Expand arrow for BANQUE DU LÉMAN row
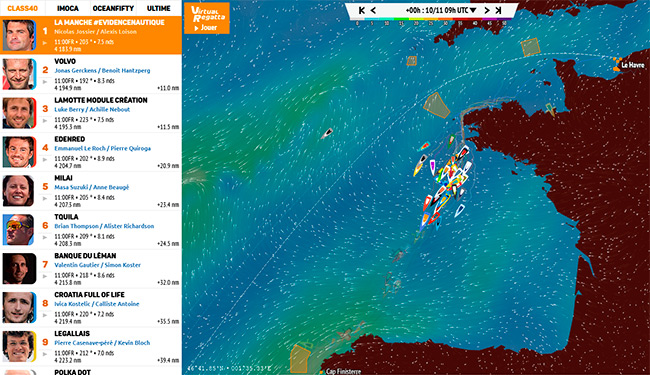This screenshot has width=650, height=375. 45,276
